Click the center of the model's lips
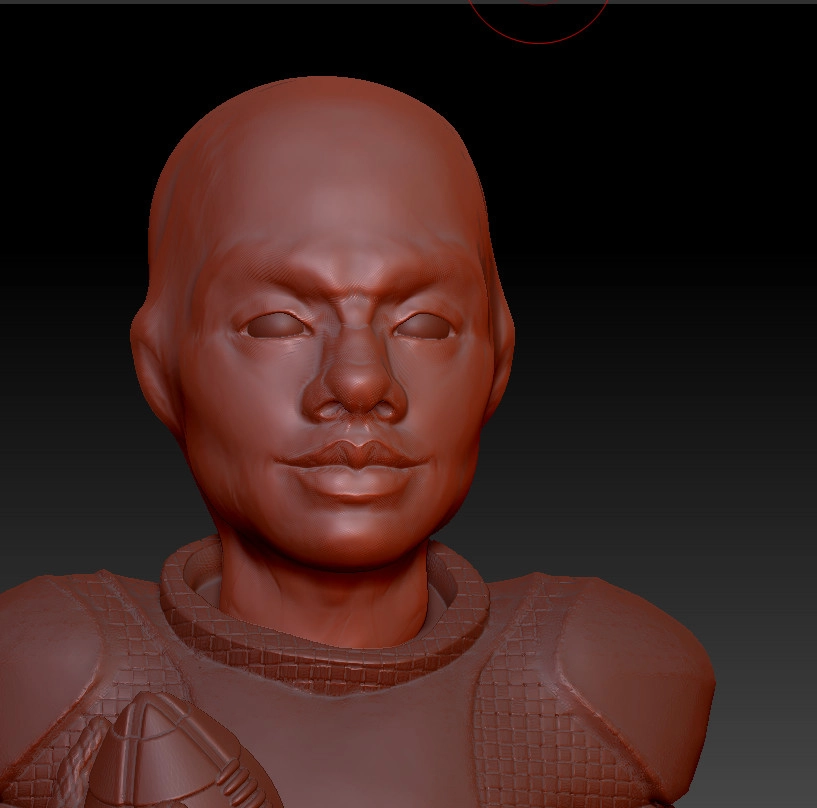The image size is (817, 808). click(x=350, y=462)
